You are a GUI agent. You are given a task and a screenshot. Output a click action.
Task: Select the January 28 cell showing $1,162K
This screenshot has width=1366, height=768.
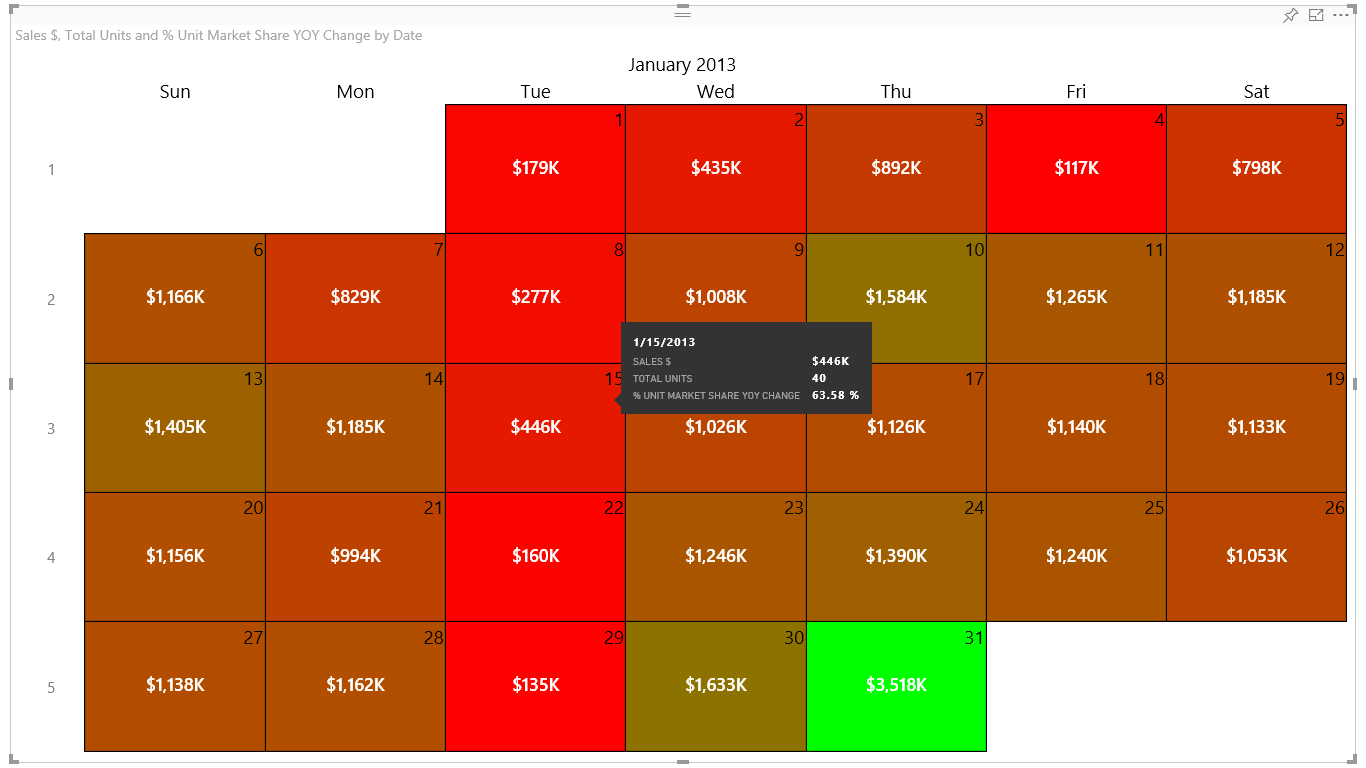(x=355, y=686)
